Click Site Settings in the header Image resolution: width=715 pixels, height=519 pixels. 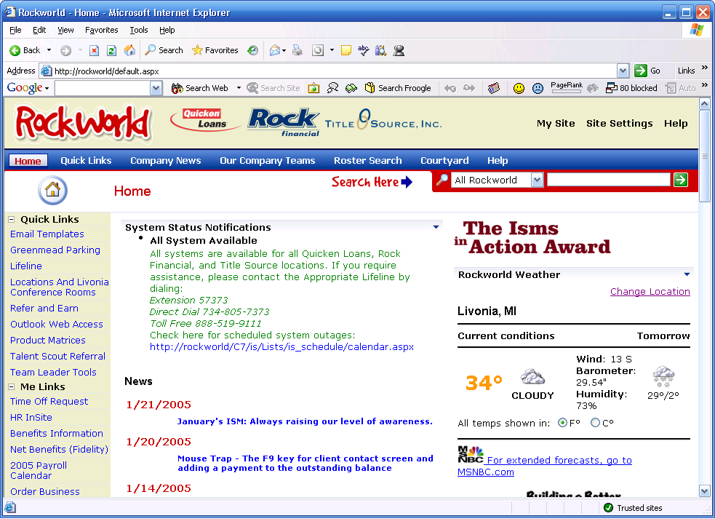[619, 123]
